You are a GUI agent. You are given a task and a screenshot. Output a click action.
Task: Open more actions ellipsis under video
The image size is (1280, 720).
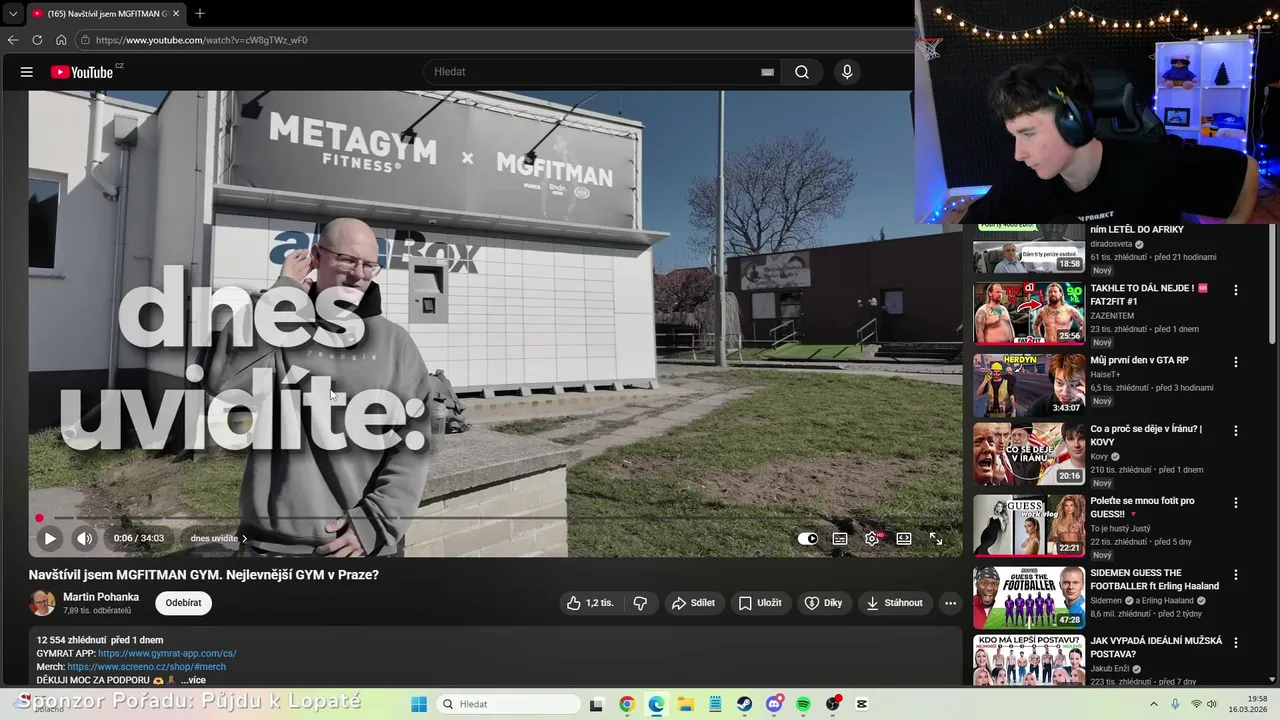950,603
